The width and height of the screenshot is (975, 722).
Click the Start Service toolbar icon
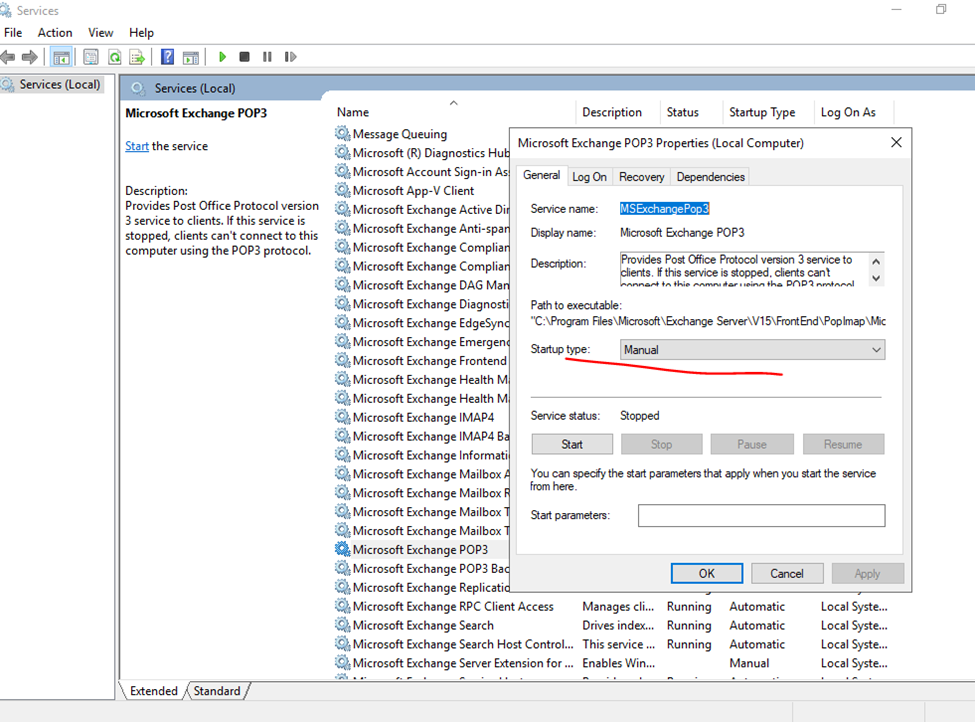pyautogui.click(x=222, y=57)
